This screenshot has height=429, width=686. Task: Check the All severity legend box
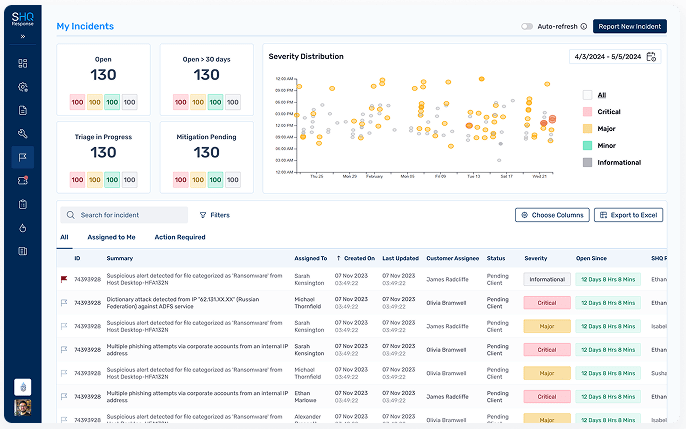click(588, 95)
